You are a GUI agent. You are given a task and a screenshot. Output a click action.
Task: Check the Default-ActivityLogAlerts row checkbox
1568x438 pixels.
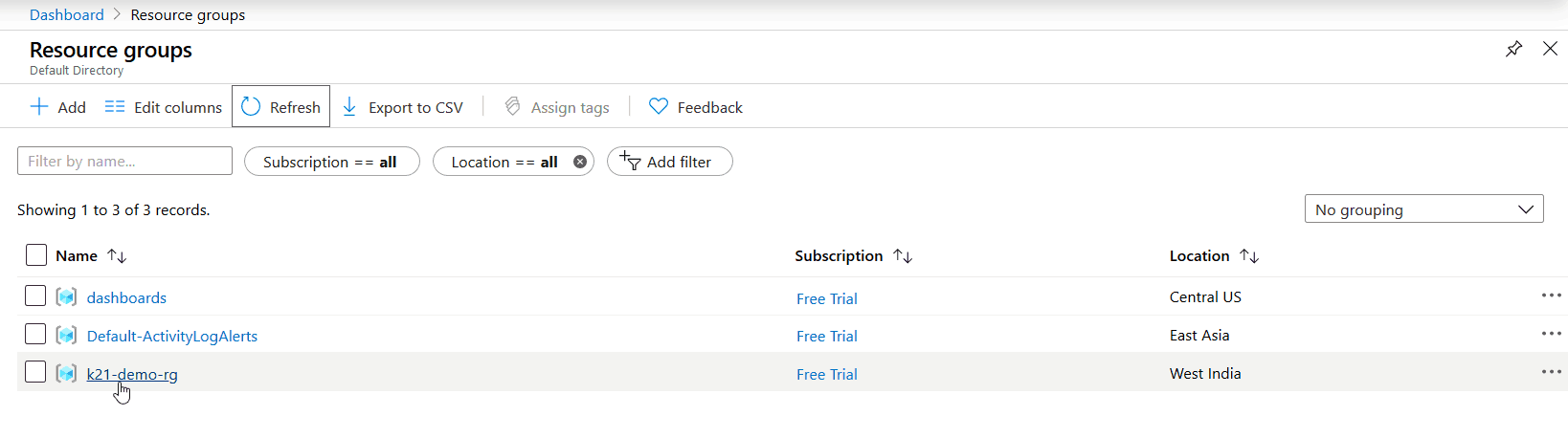pos(35,334)
